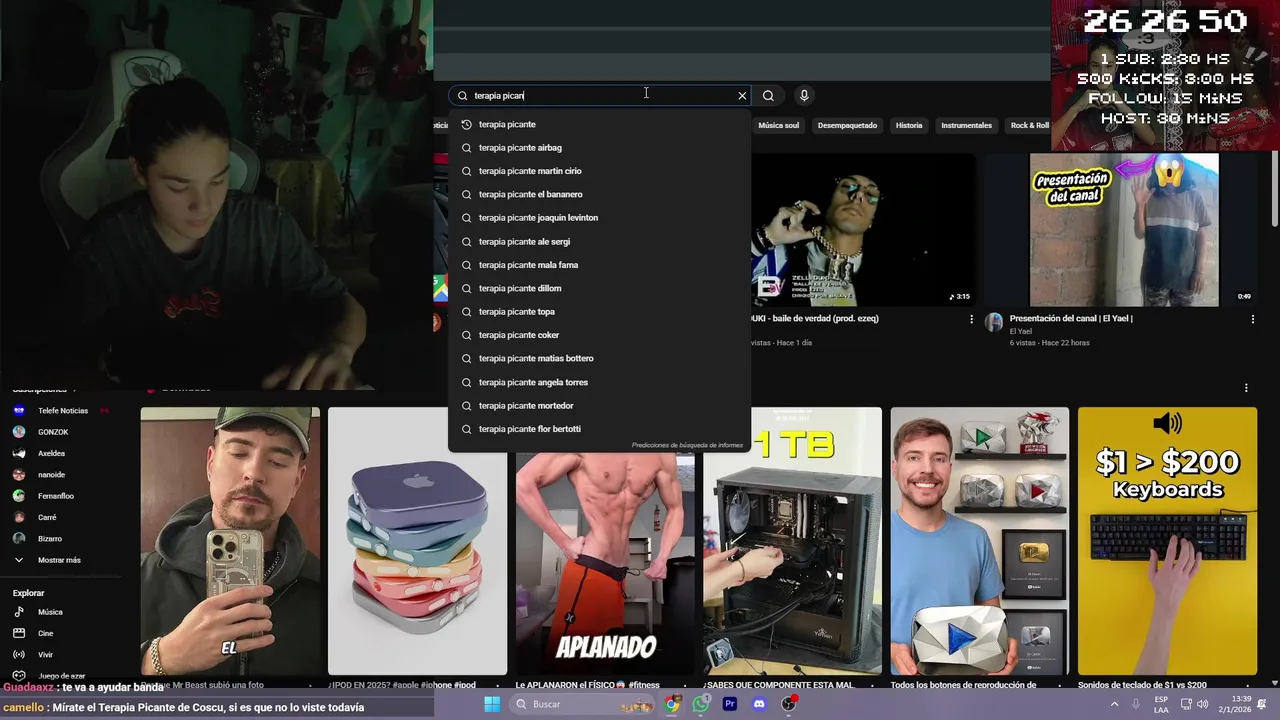Viewport: 1280px width, 720px height.
Task: Open 'Juego de azar' in Explorar
Action: (62, 676)
